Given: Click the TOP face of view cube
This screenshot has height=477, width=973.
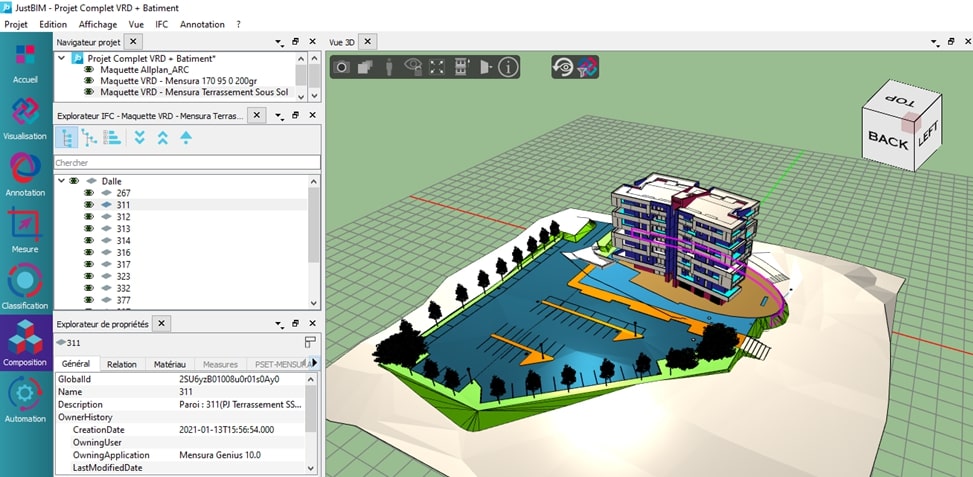Looking at the screenshot, I should pos(903,100).
